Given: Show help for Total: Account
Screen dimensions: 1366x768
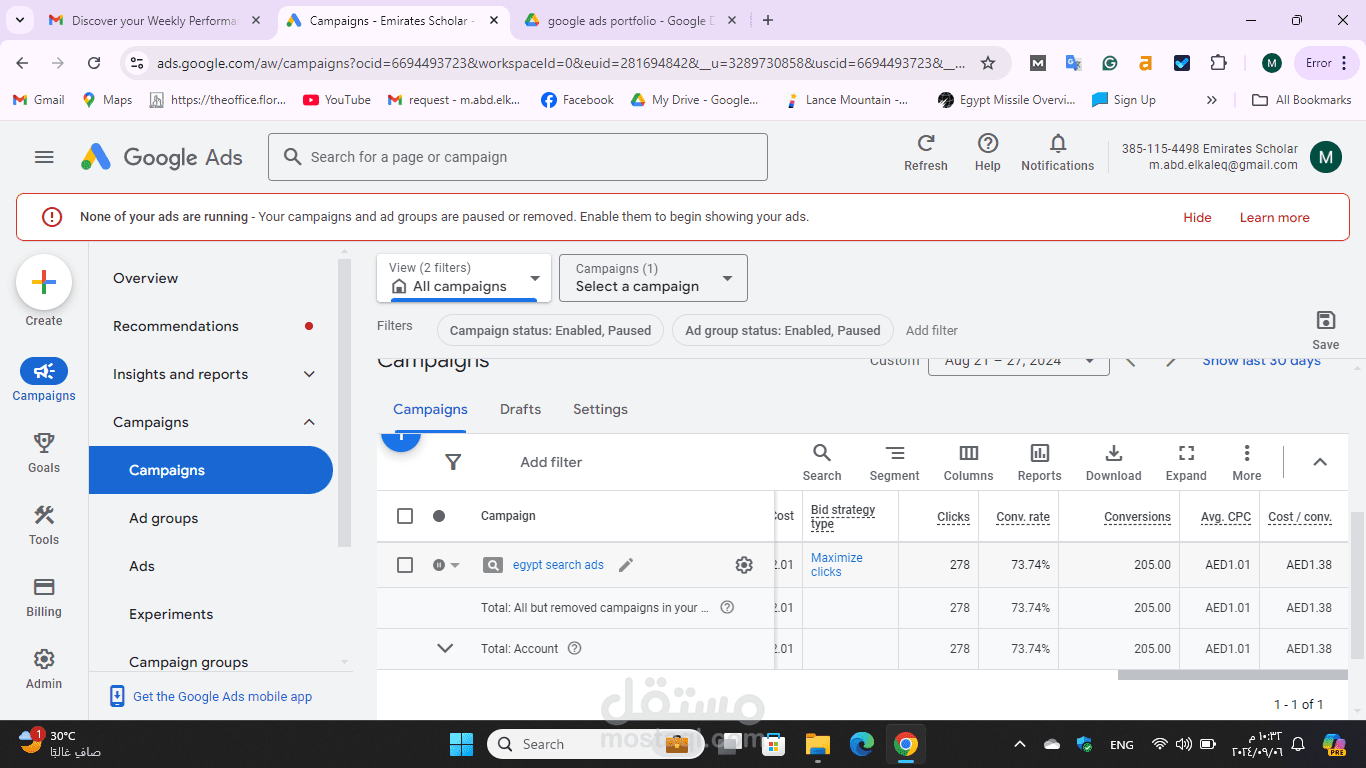Looking at the screenshot, I should pos(574,648).
